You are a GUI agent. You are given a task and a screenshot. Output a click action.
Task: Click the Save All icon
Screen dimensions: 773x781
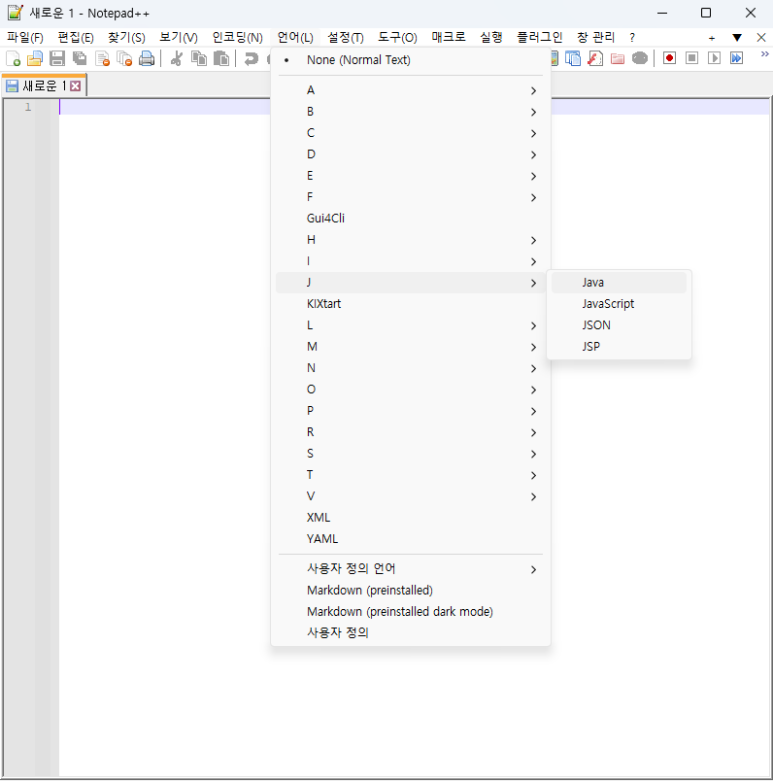[80, 59]
